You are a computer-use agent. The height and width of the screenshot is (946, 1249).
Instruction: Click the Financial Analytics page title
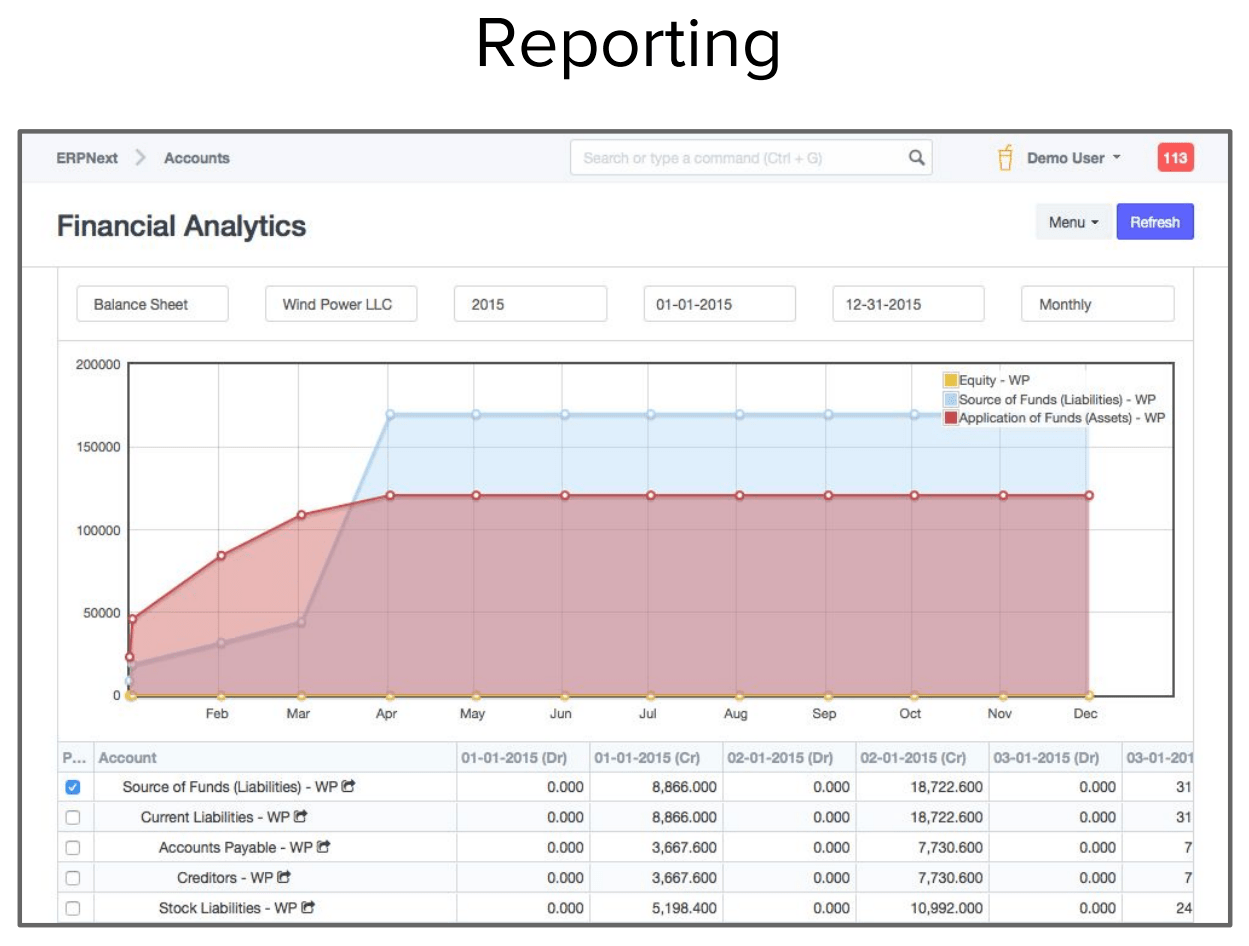pyautogui.click(x=181, y=226)
